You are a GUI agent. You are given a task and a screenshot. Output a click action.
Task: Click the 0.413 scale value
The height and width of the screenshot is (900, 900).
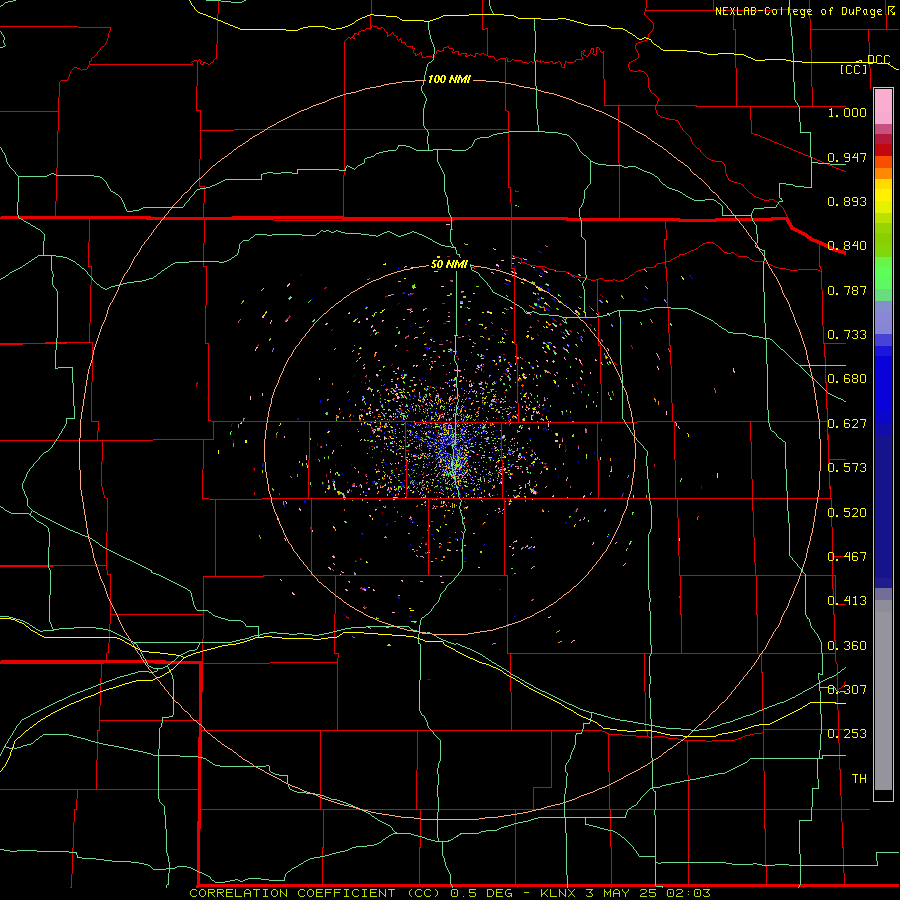[x=847, y=601]
